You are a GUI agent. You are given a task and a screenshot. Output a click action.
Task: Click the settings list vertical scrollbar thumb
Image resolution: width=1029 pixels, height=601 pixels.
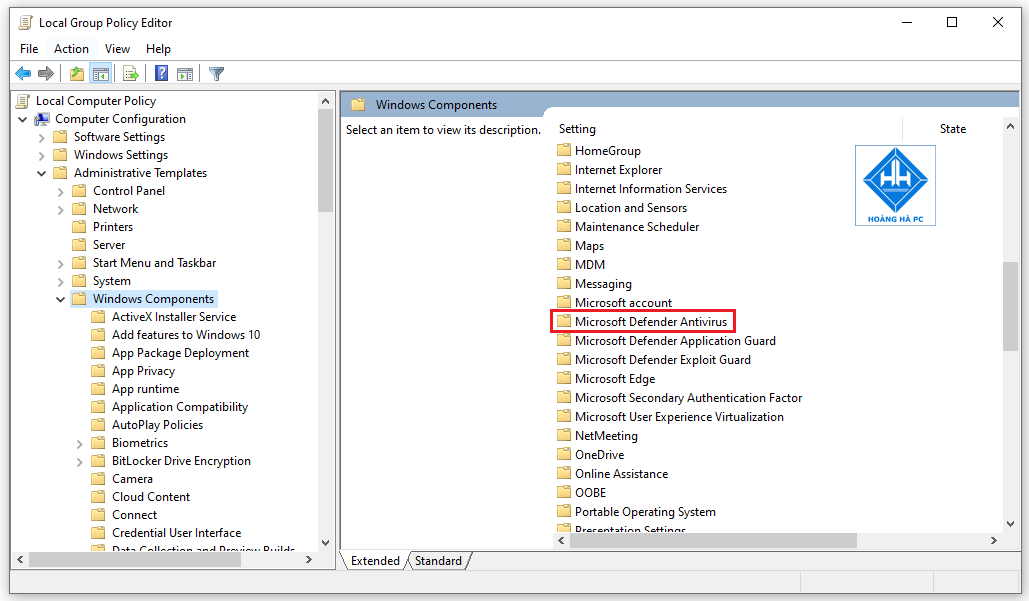pos(1010,306)
